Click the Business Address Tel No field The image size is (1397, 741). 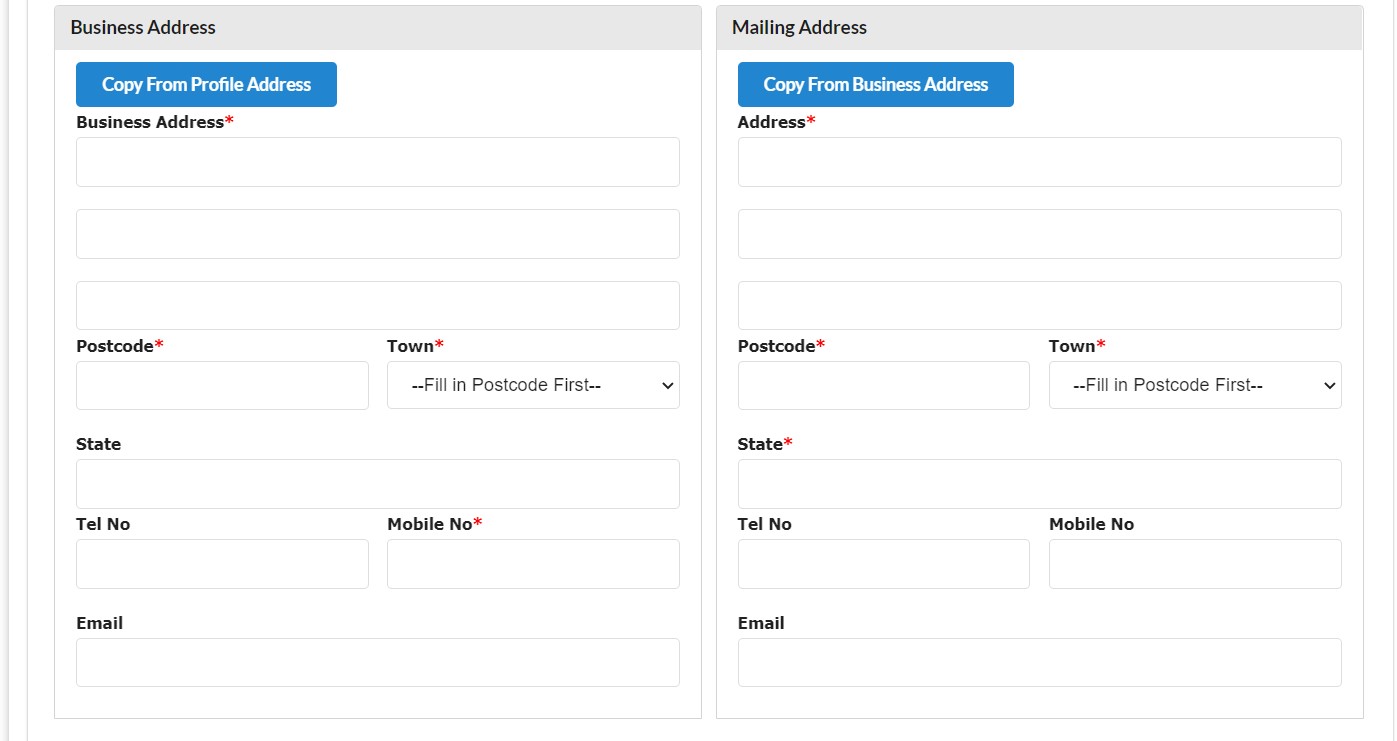[x=222, y=564]
